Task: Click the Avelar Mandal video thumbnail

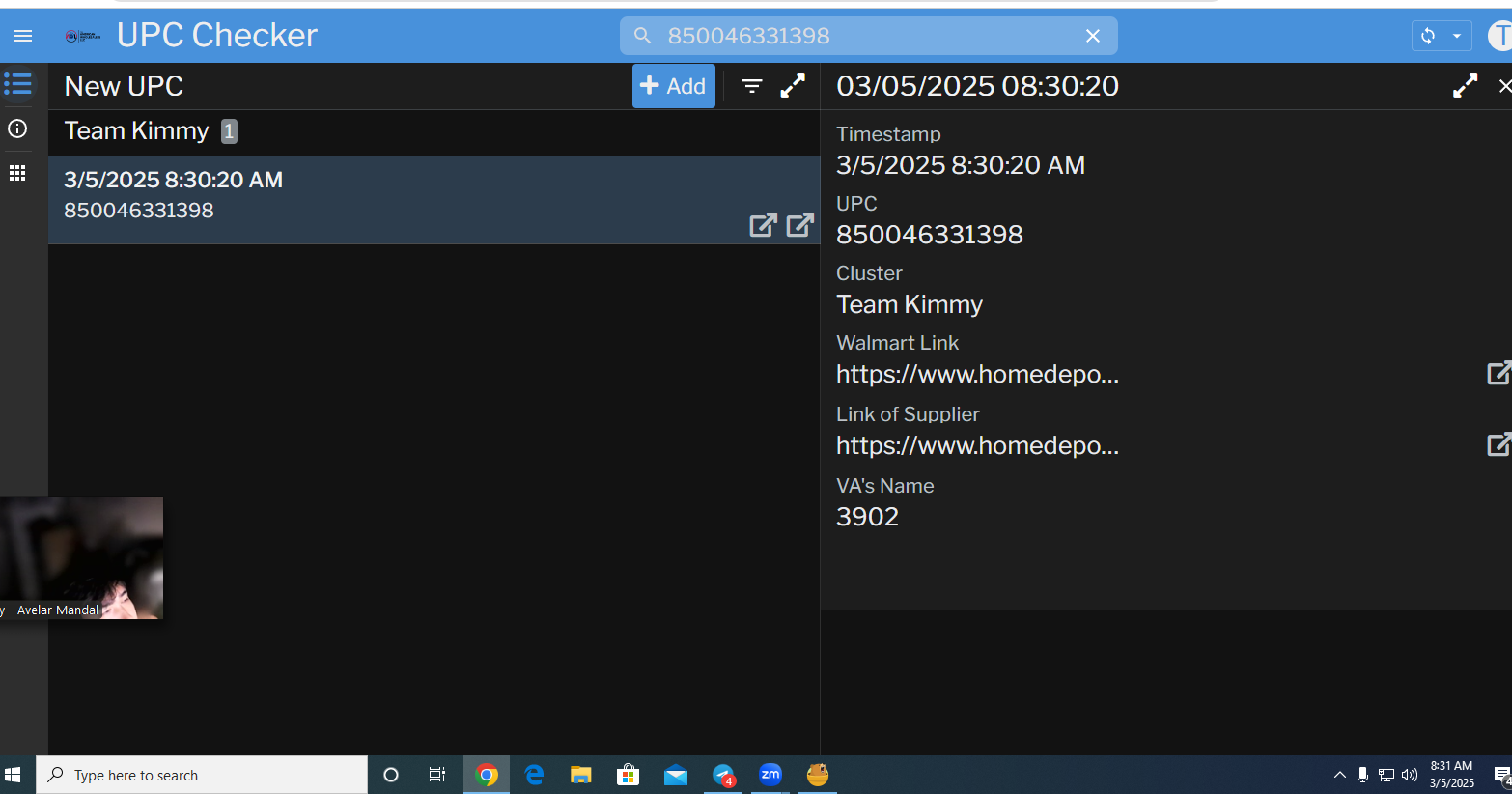Action: tap(81, 558)
